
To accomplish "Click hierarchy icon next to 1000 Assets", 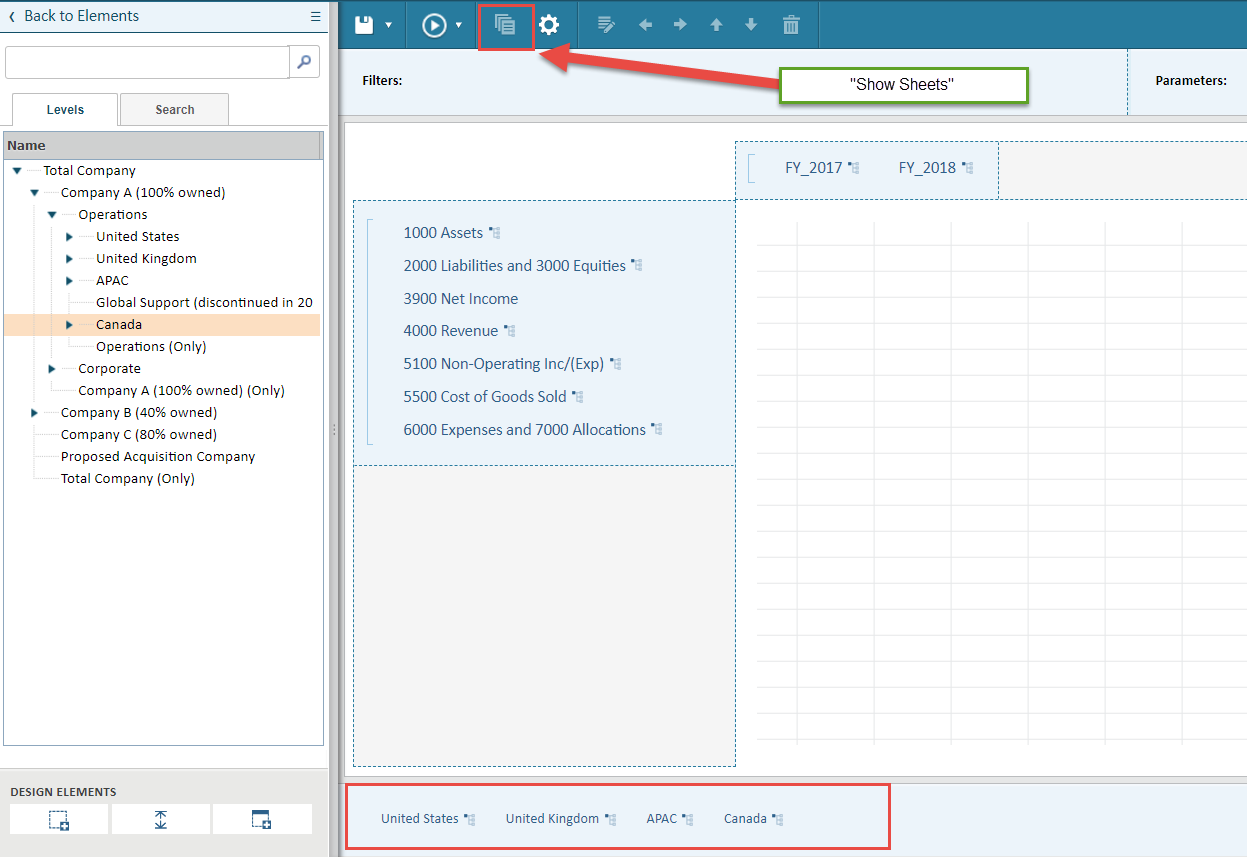I will click(495, 233).
